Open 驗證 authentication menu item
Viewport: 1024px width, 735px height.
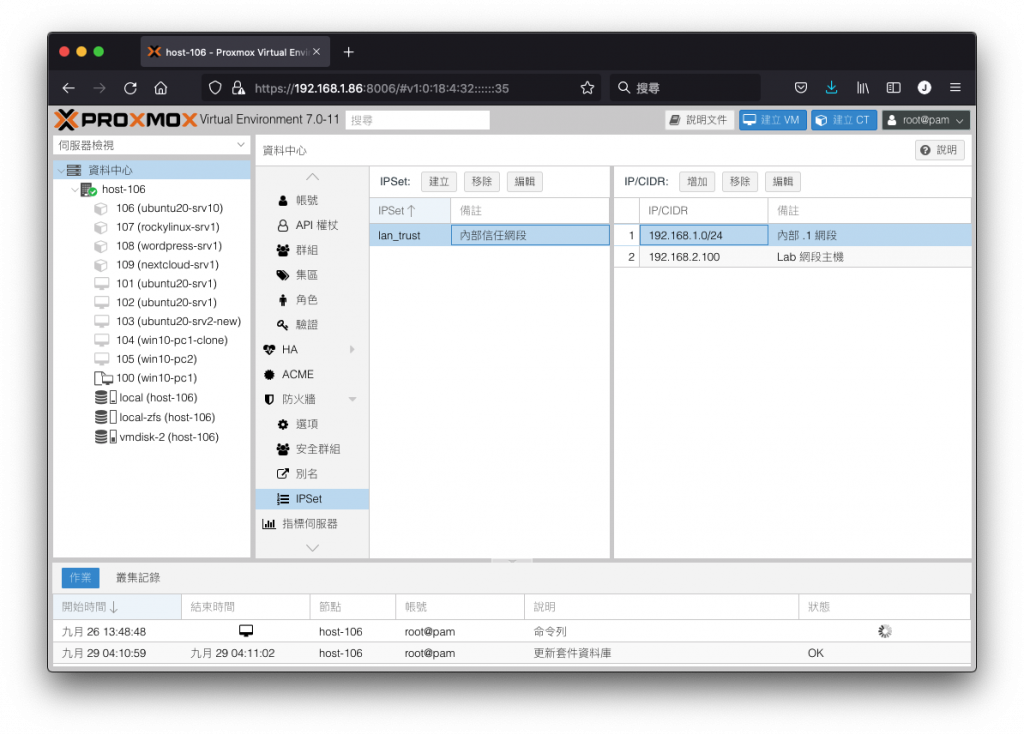pyautogui.click(x=306, y=325)
